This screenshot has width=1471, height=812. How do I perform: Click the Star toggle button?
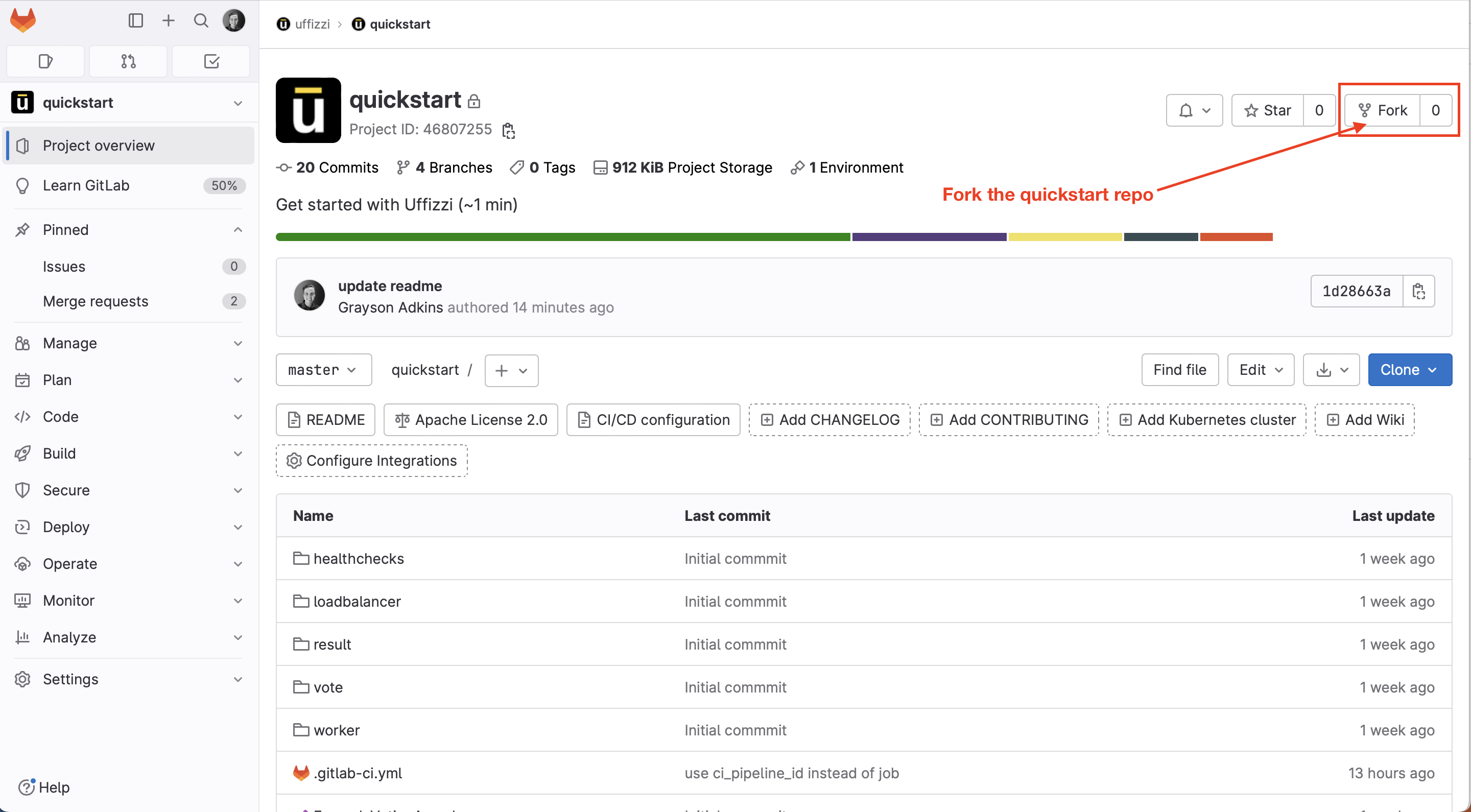click(x=1268, y=110)
